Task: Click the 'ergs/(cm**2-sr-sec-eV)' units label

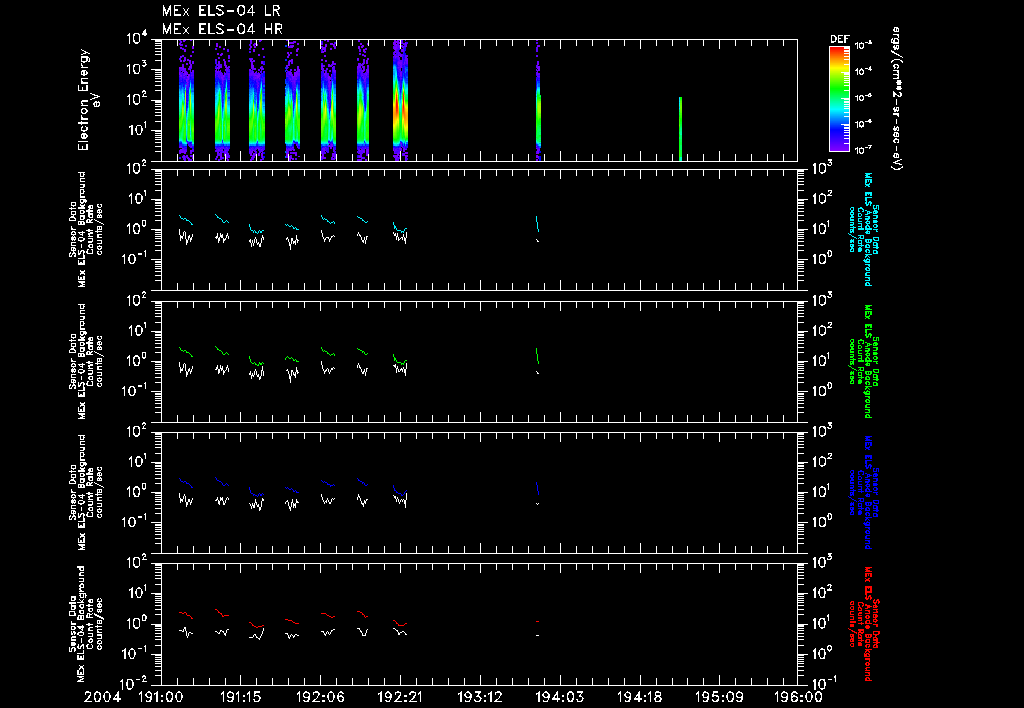Action: (897, 99)
